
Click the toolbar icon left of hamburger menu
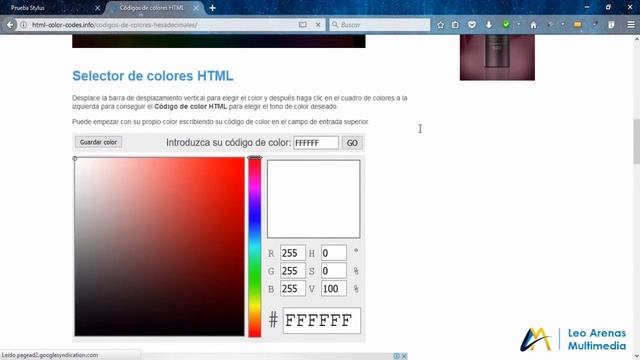coord(611,25)
